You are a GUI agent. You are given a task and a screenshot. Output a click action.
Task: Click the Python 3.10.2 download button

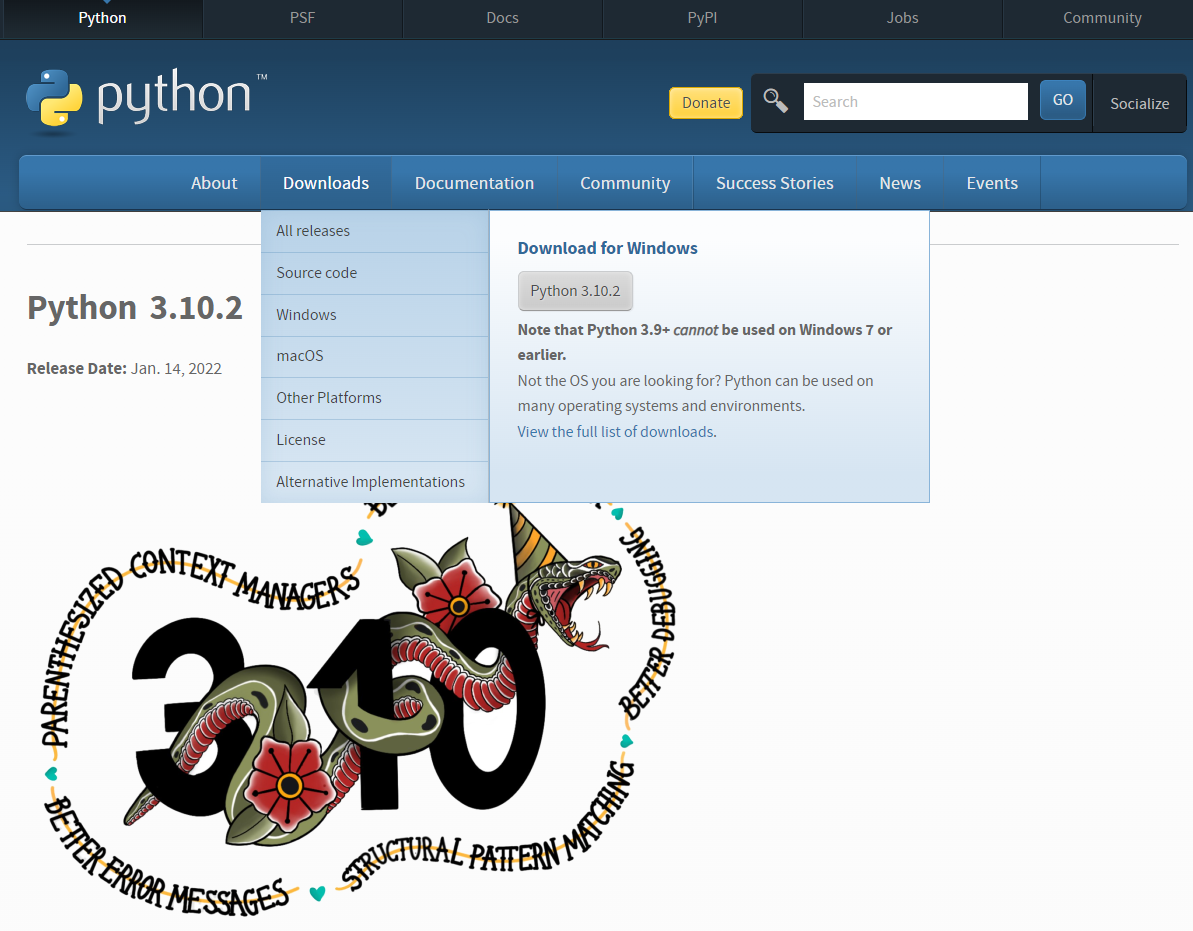[575, 291]
